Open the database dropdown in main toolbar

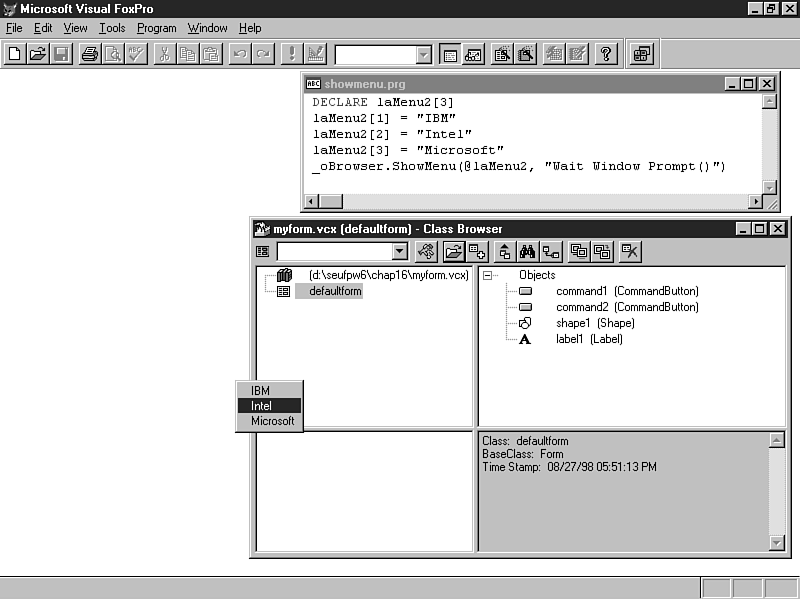424,55
